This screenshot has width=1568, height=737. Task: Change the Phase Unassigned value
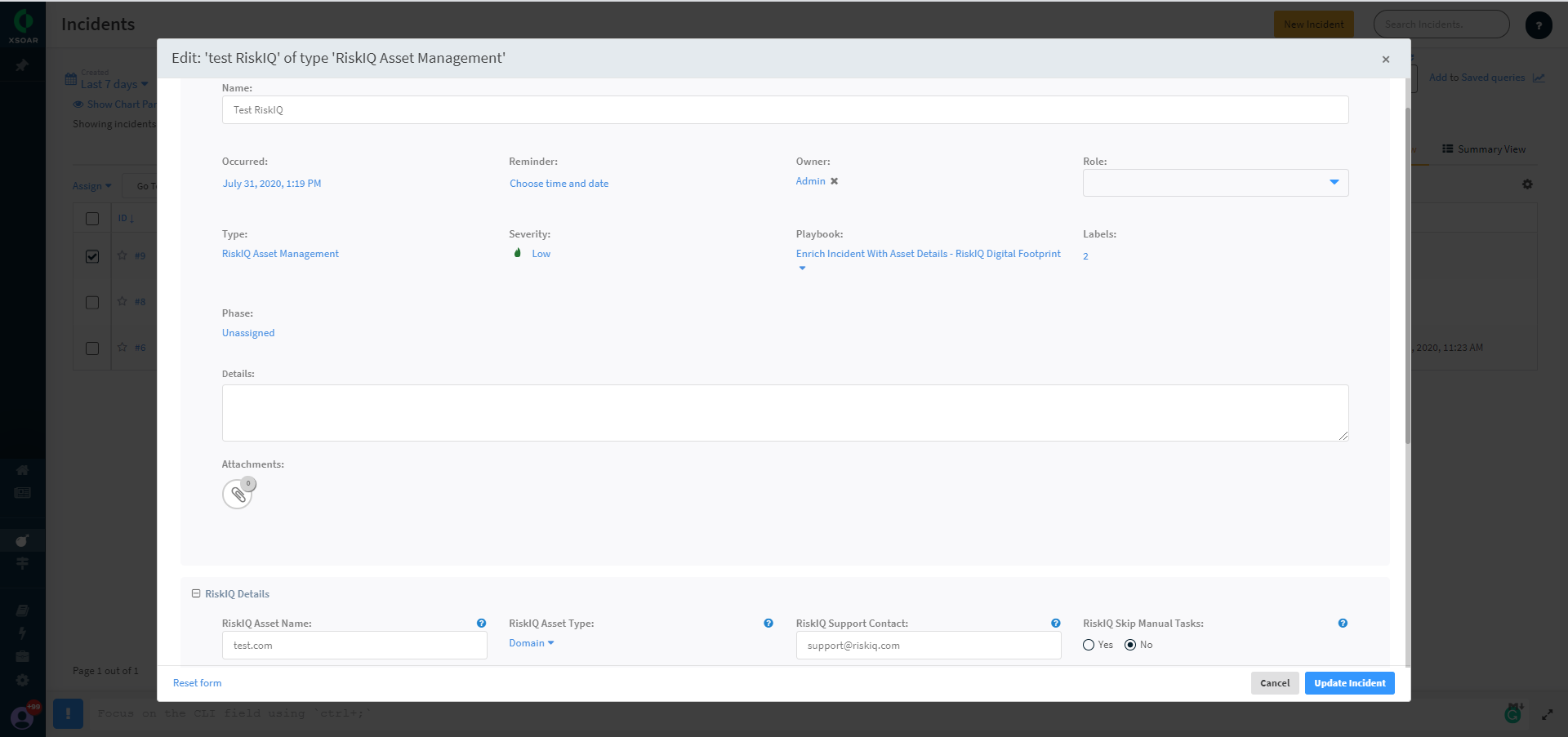(248, 333)
